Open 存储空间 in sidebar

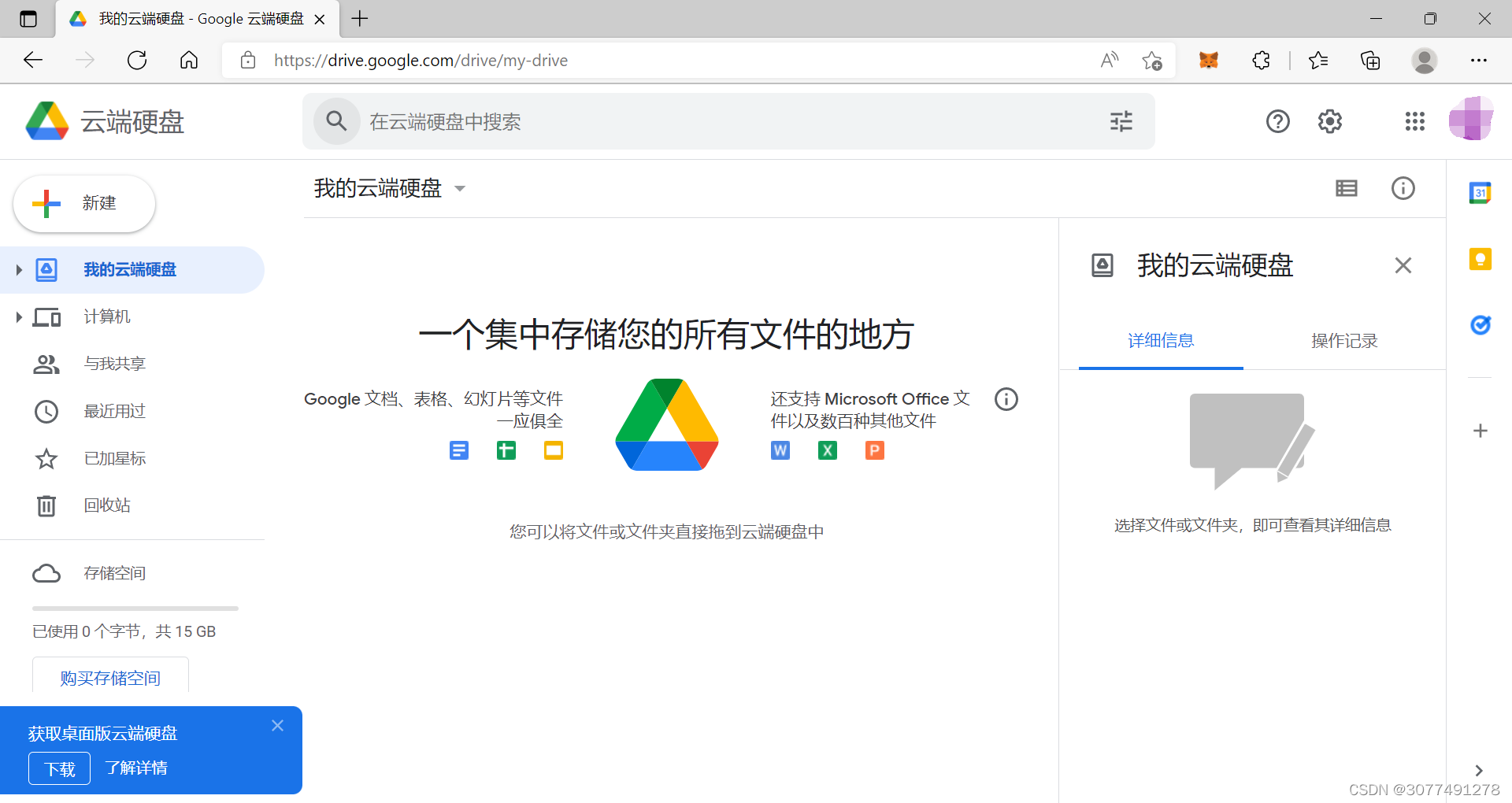pos(132,573)
